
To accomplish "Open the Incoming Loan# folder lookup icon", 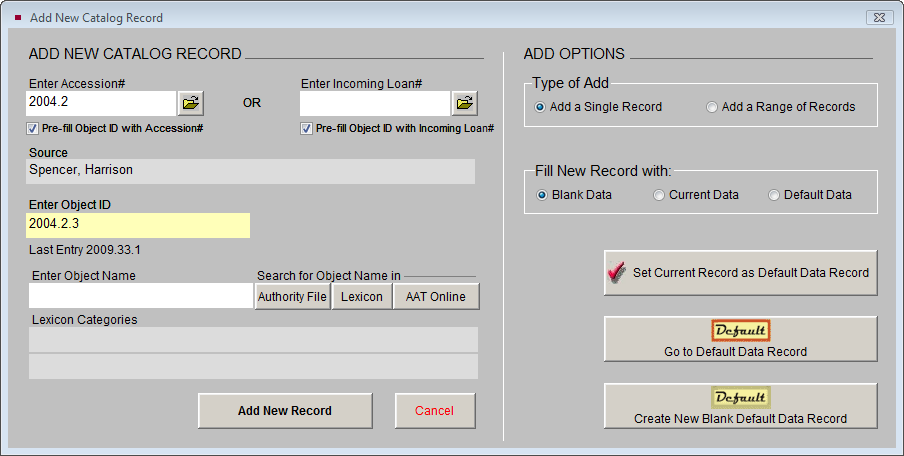I will 465,103.
